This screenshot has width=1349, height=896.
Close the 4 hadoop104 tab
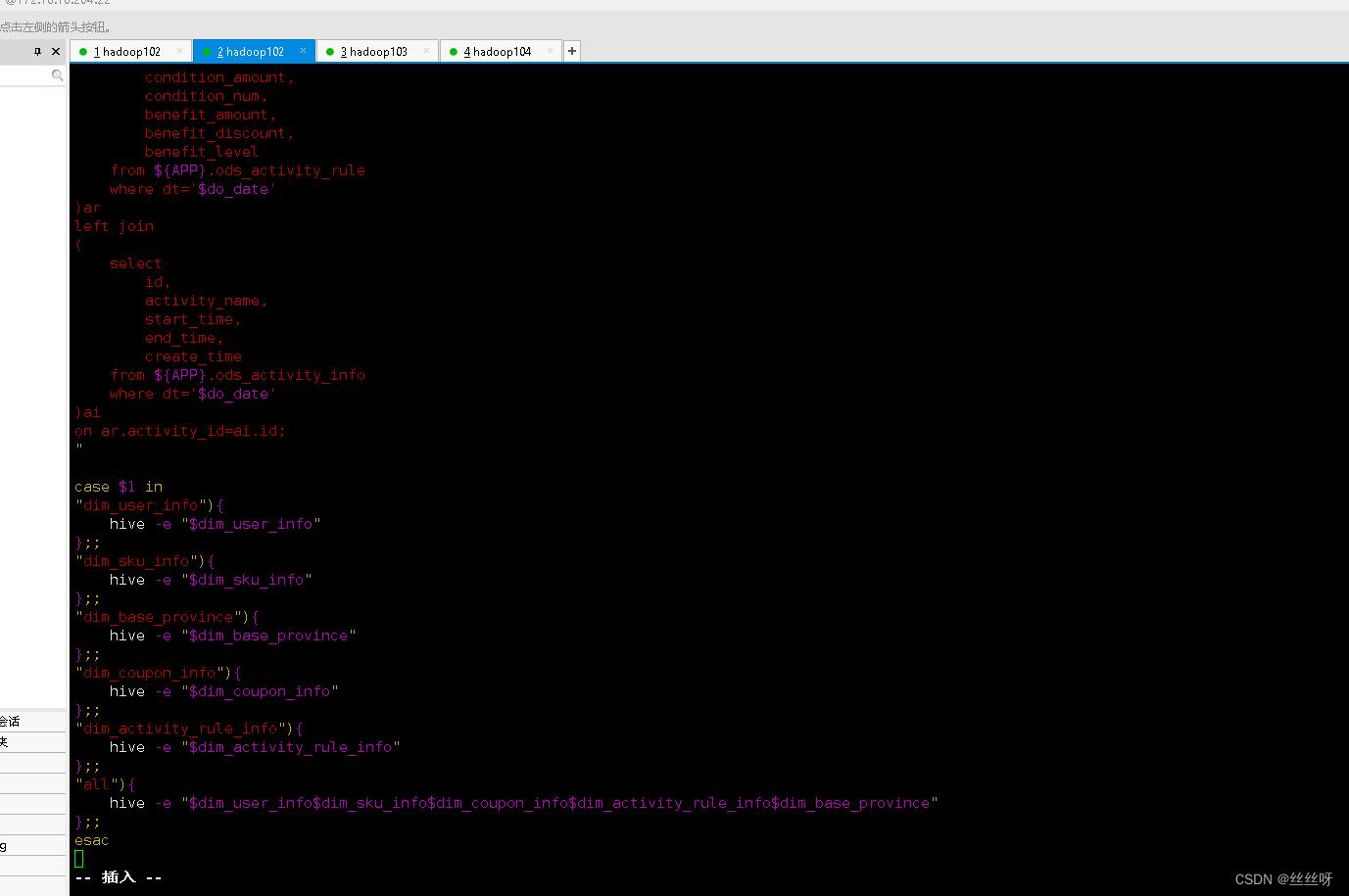tap(550, 51)
